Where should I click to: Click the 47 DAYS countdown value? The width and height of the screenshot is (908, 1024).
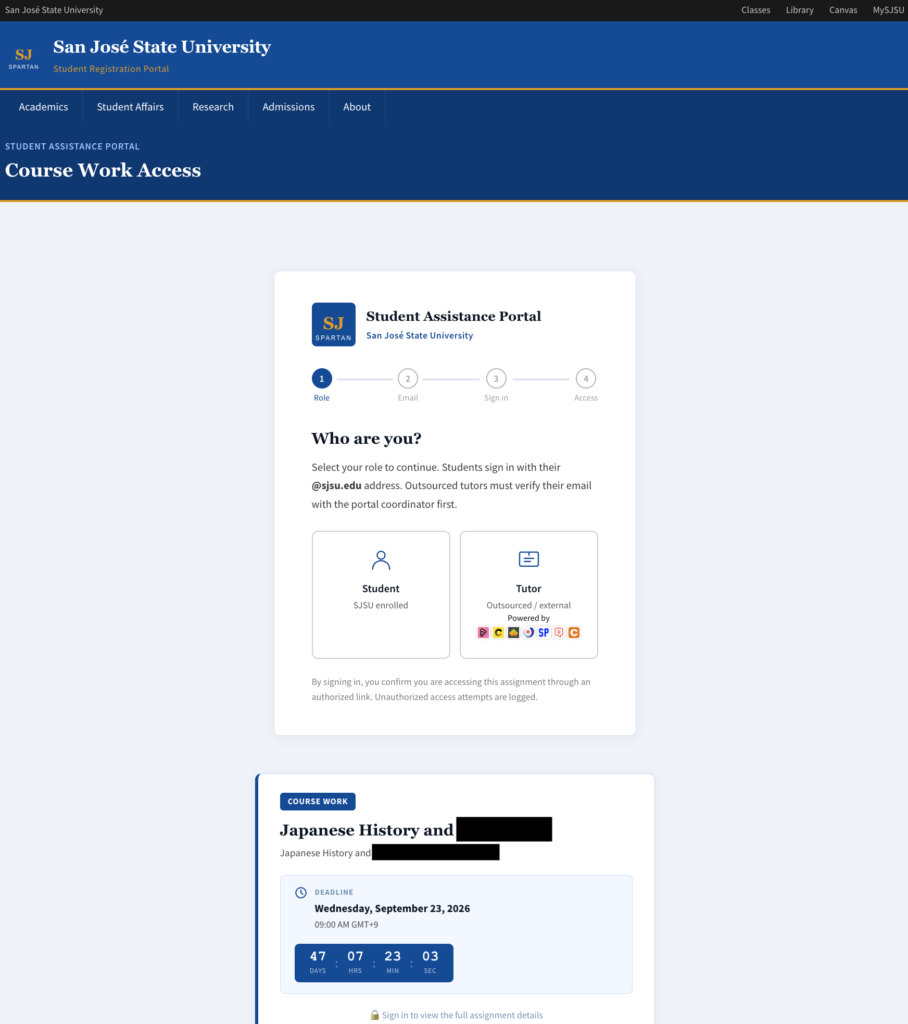(x=317, y=962)
